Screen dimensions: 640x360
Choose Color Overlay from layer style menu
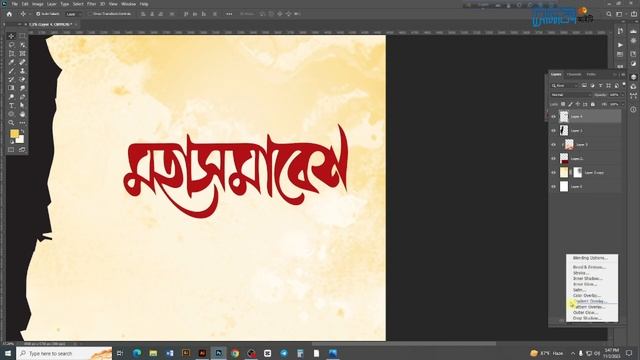(587, 295)
